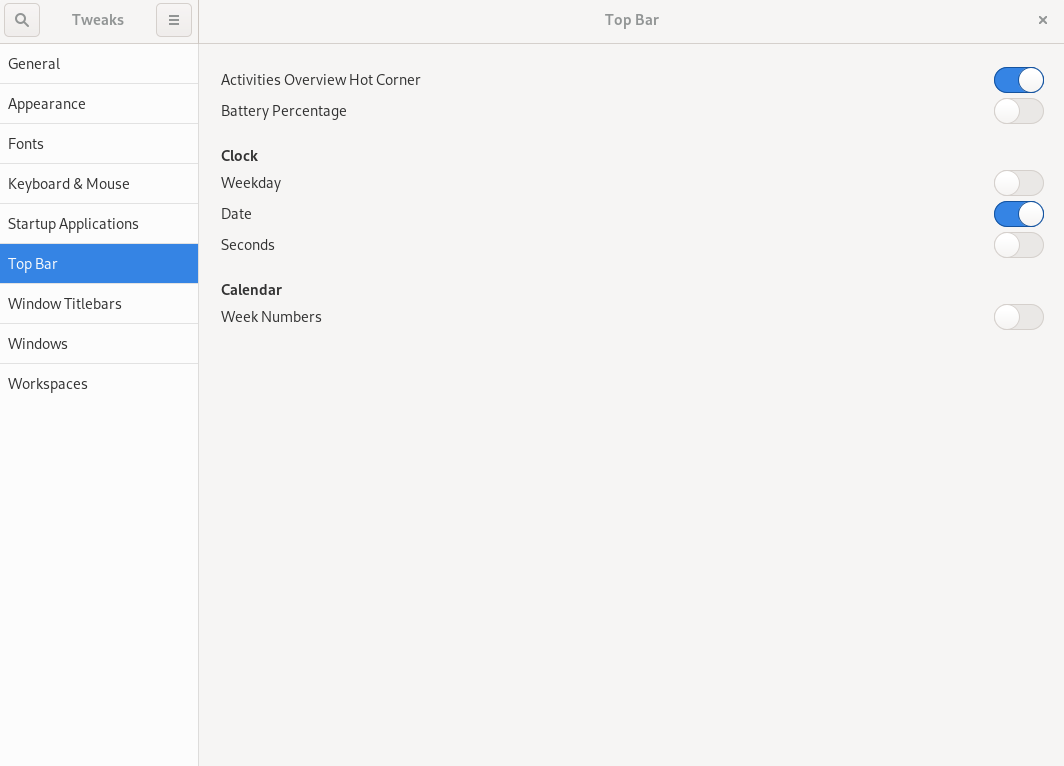Click the Week Numbers label text

pyautogui.click(x=271, y=317)
